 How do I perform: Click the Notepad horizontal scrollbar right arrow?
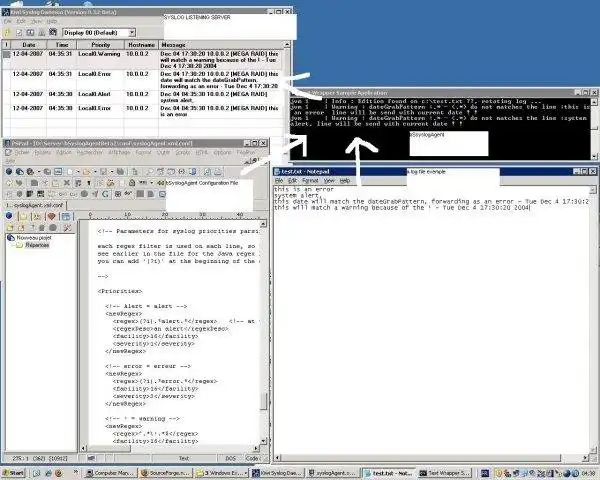pos(585,458)
